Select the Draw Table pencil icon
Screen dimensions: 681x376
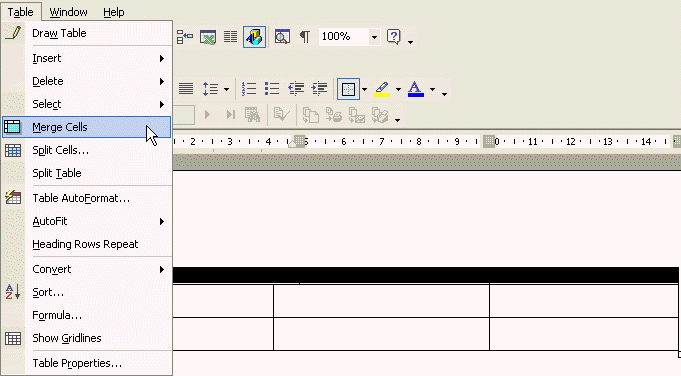tap(13, 33)
